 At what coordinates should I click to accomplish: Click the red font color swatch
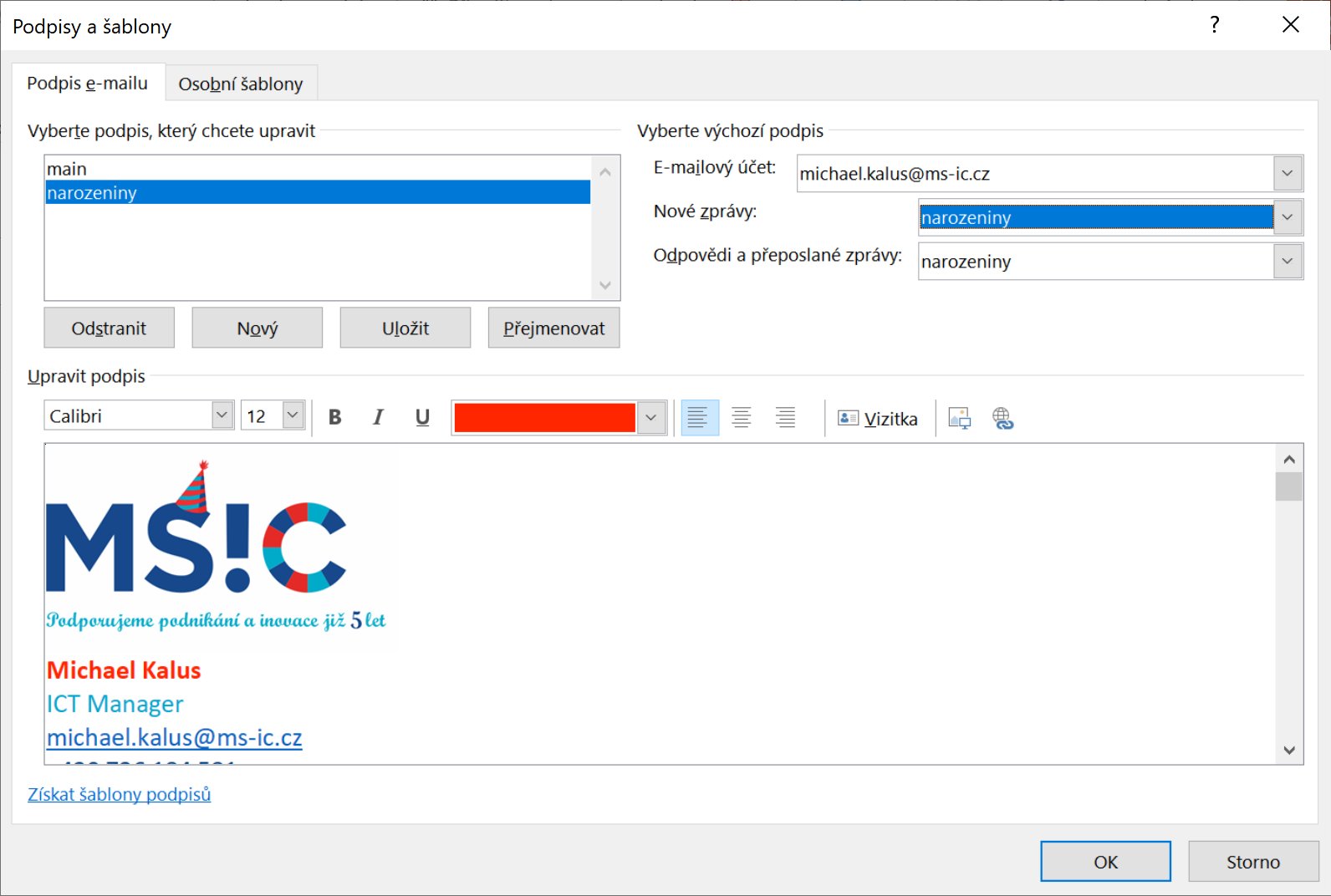coord(544,418)
